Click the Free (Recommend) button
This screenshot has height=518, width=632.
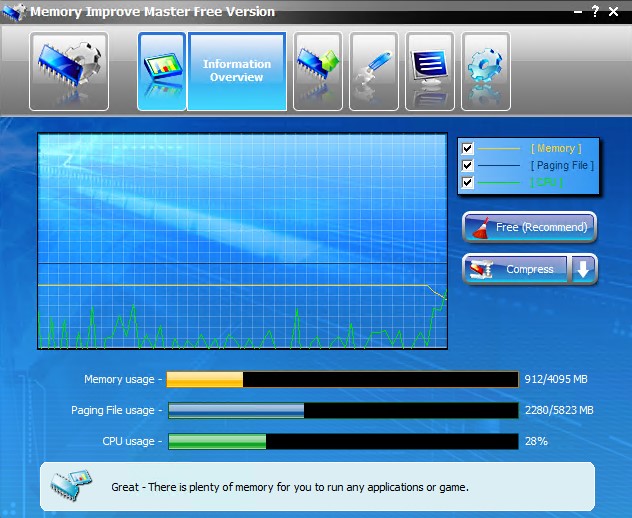click(x=529, y=227)
